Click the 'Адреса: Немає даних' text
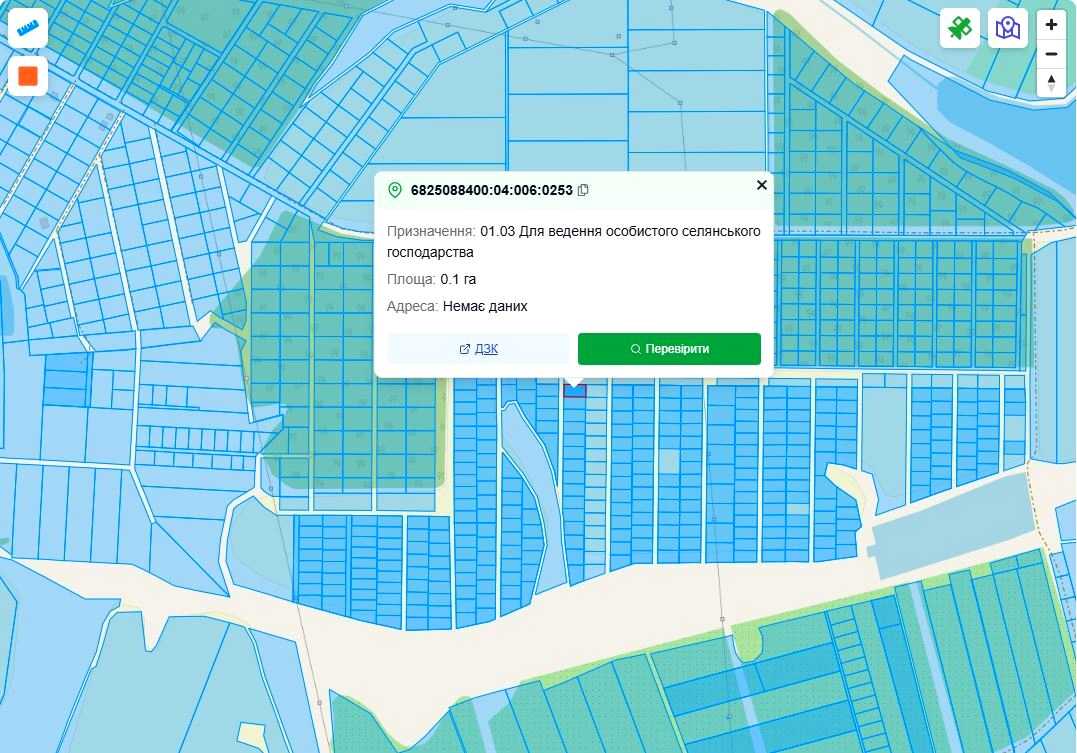1077x753 pixels. point(457,306)
